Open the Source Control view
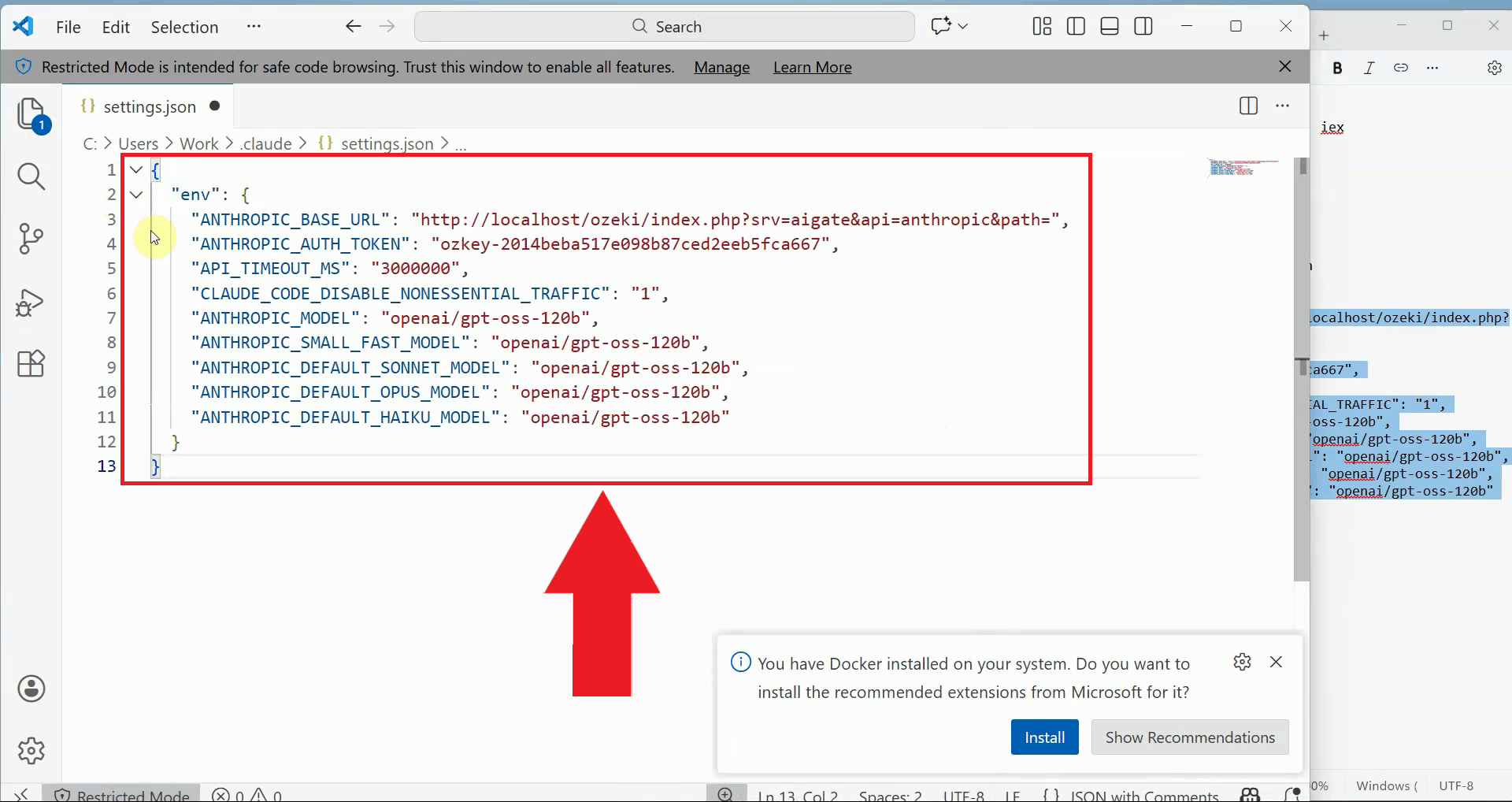 click(31, 239)
